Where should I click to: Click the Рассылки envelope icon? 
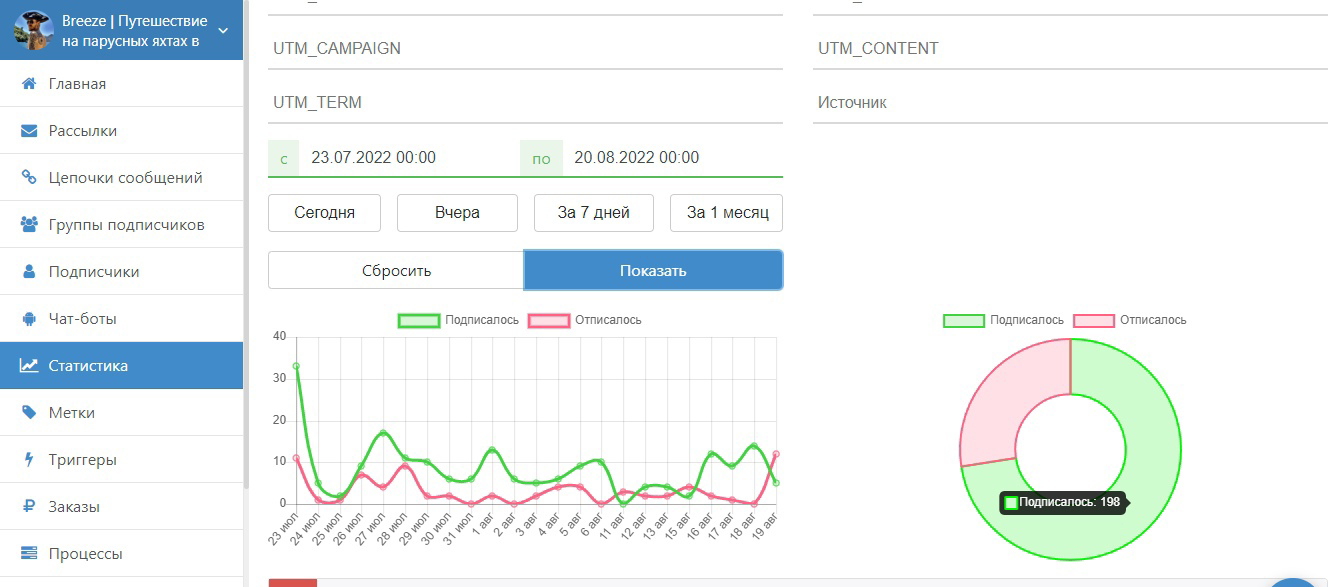(x=29, y=131)
